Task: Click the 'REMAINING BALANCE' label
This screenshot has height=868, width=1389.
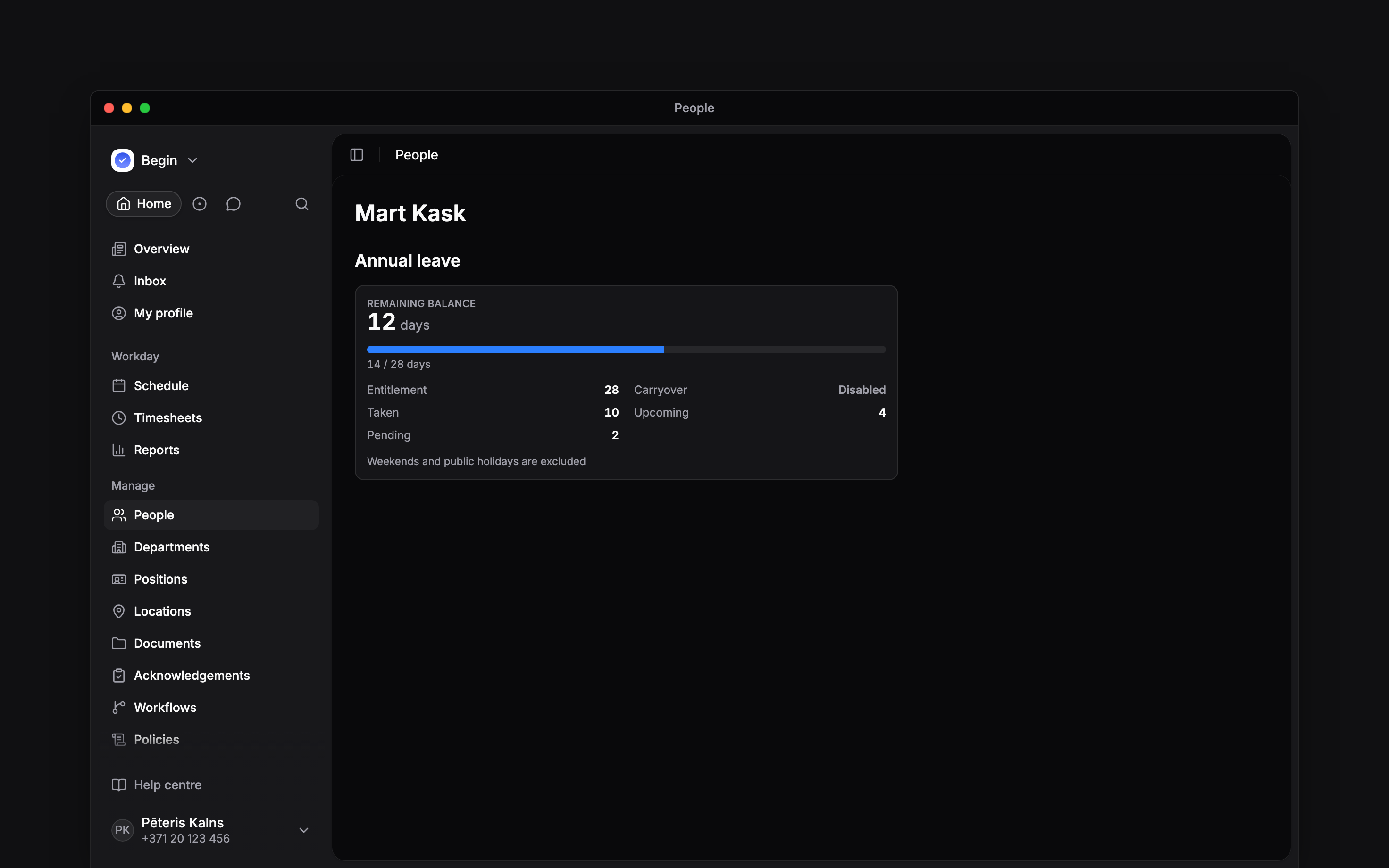Action: pyautogui.click(x=421, y=304)
